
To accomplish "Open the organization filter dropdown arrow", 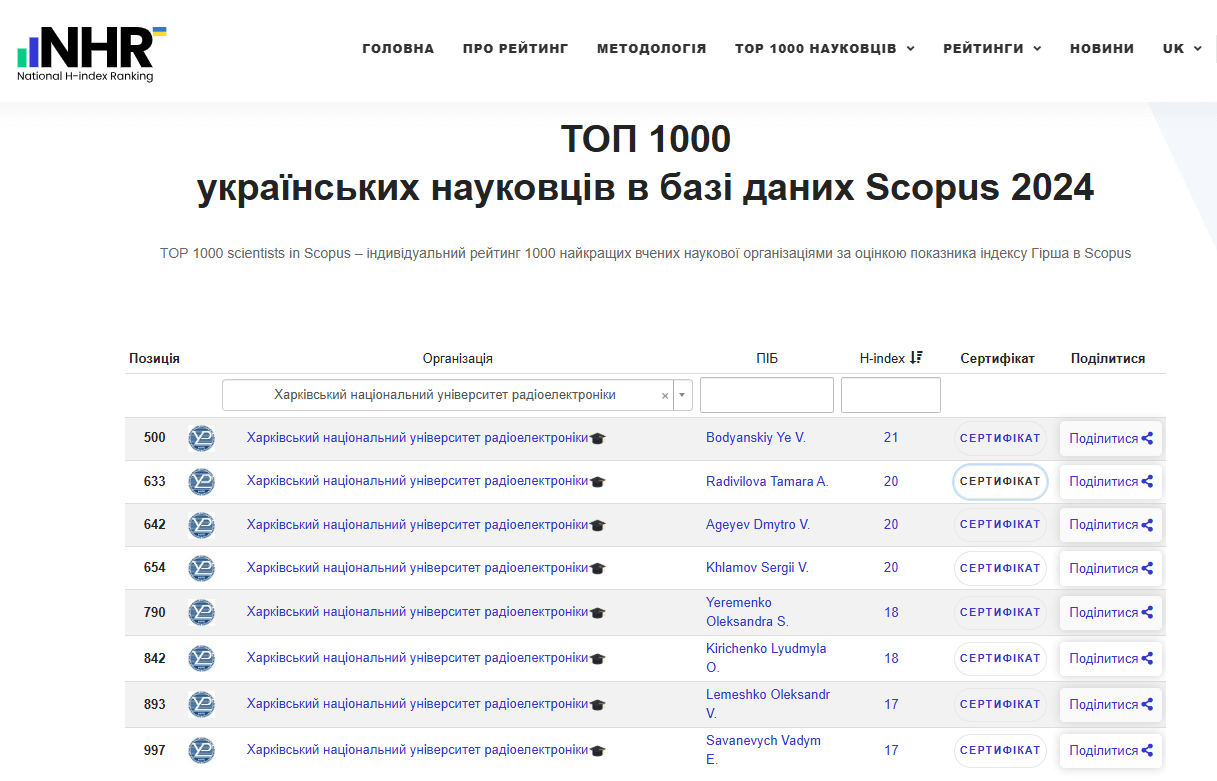I will click(x=683, y=395).
